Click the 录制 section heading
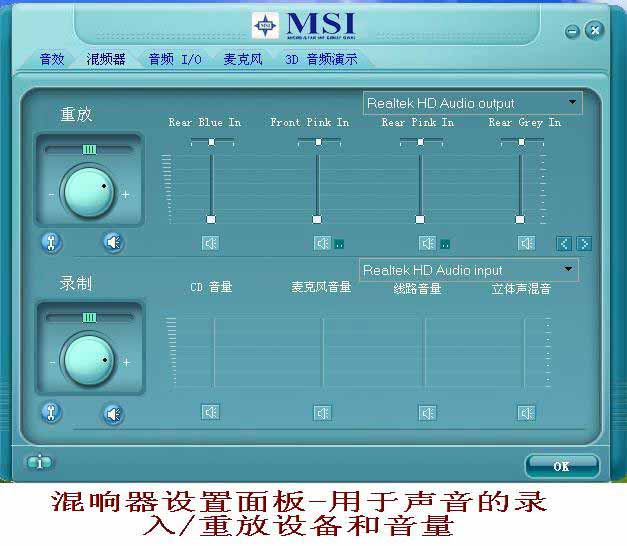The image size is (627, 546). (76, 283)
